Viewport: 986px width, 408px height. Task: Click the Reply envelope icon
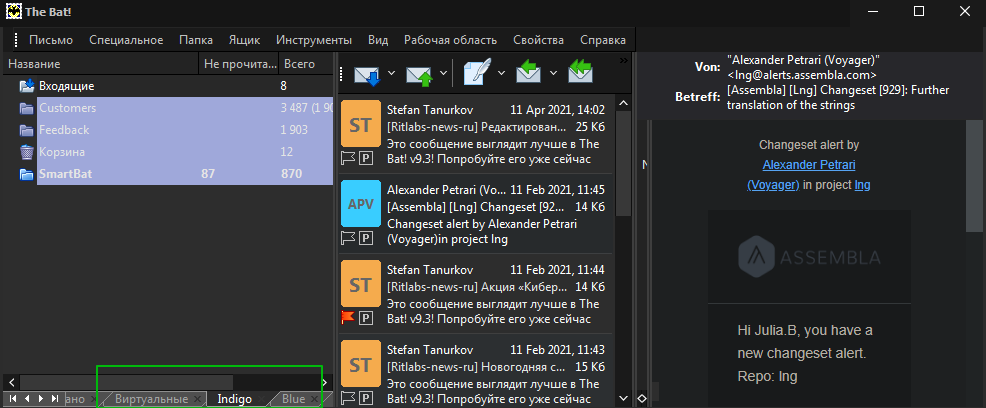coord(530,72)
